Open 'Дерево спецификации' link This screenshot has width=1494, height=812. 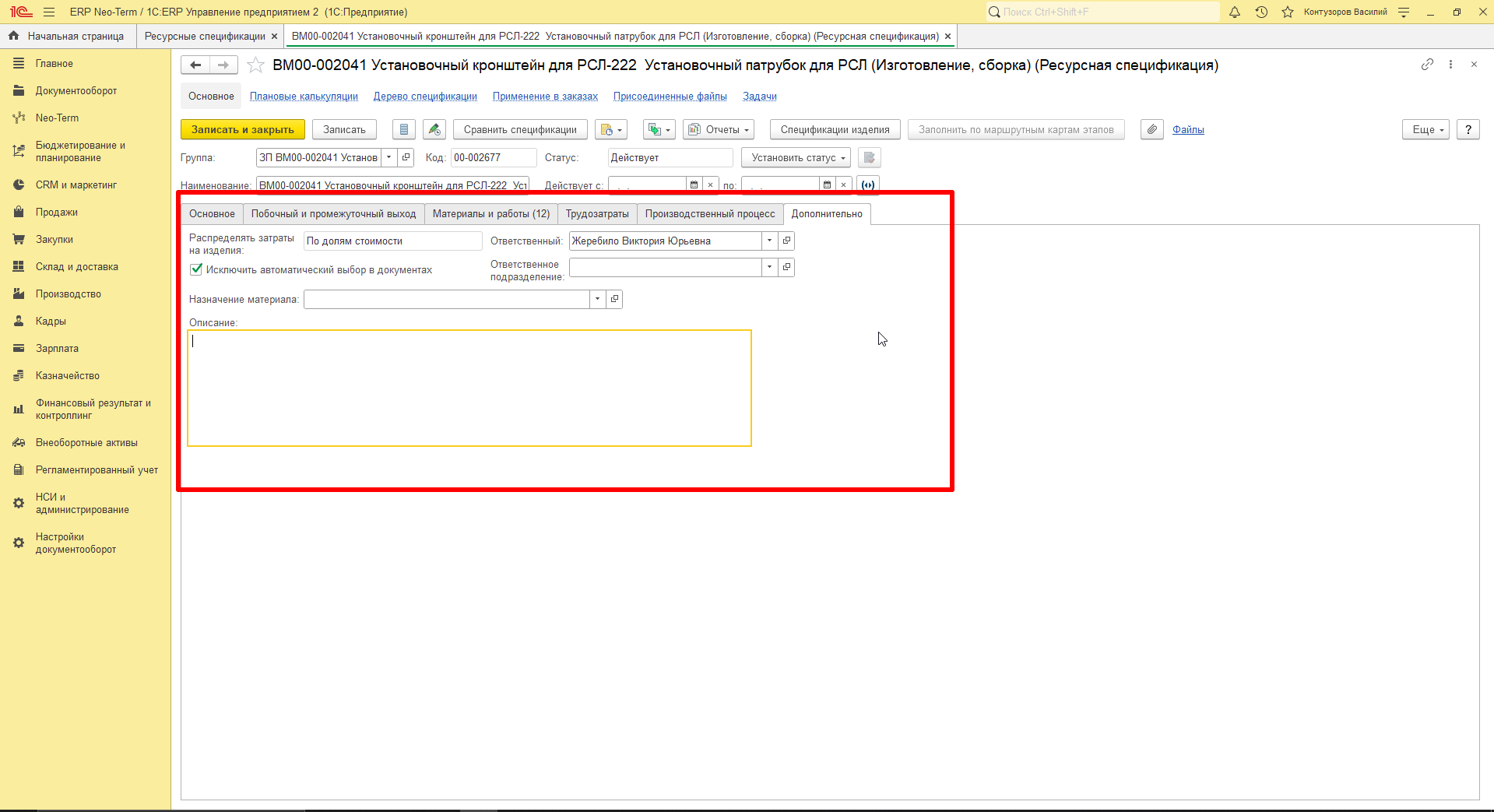[x=425, y=96]
